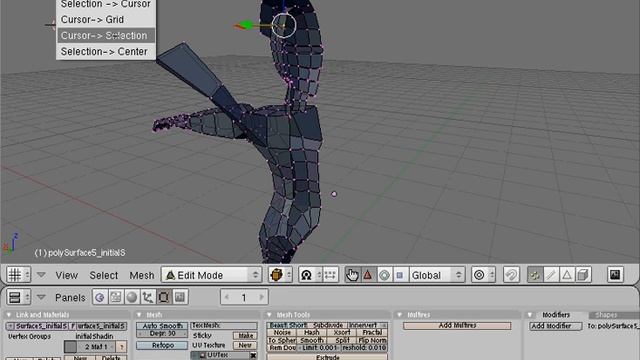Open the Shading context sphere icon
The image size is (640, 360).
[x=132, y=297]
